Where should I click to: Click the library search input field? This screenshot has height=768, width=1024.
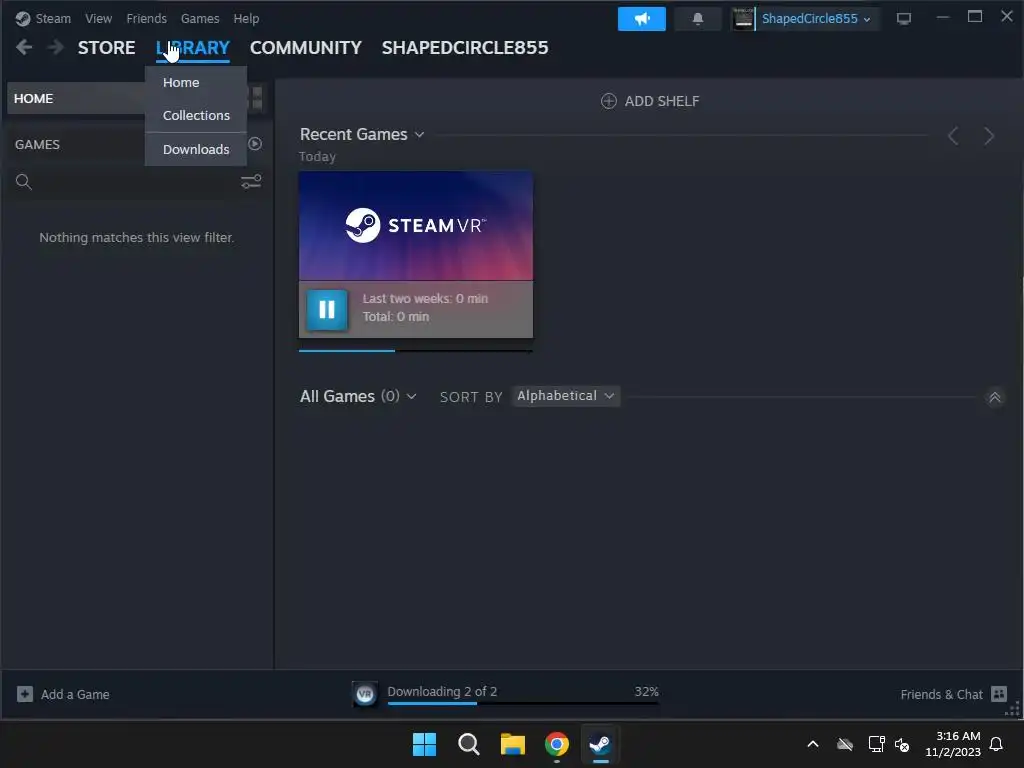coord(136,182)
